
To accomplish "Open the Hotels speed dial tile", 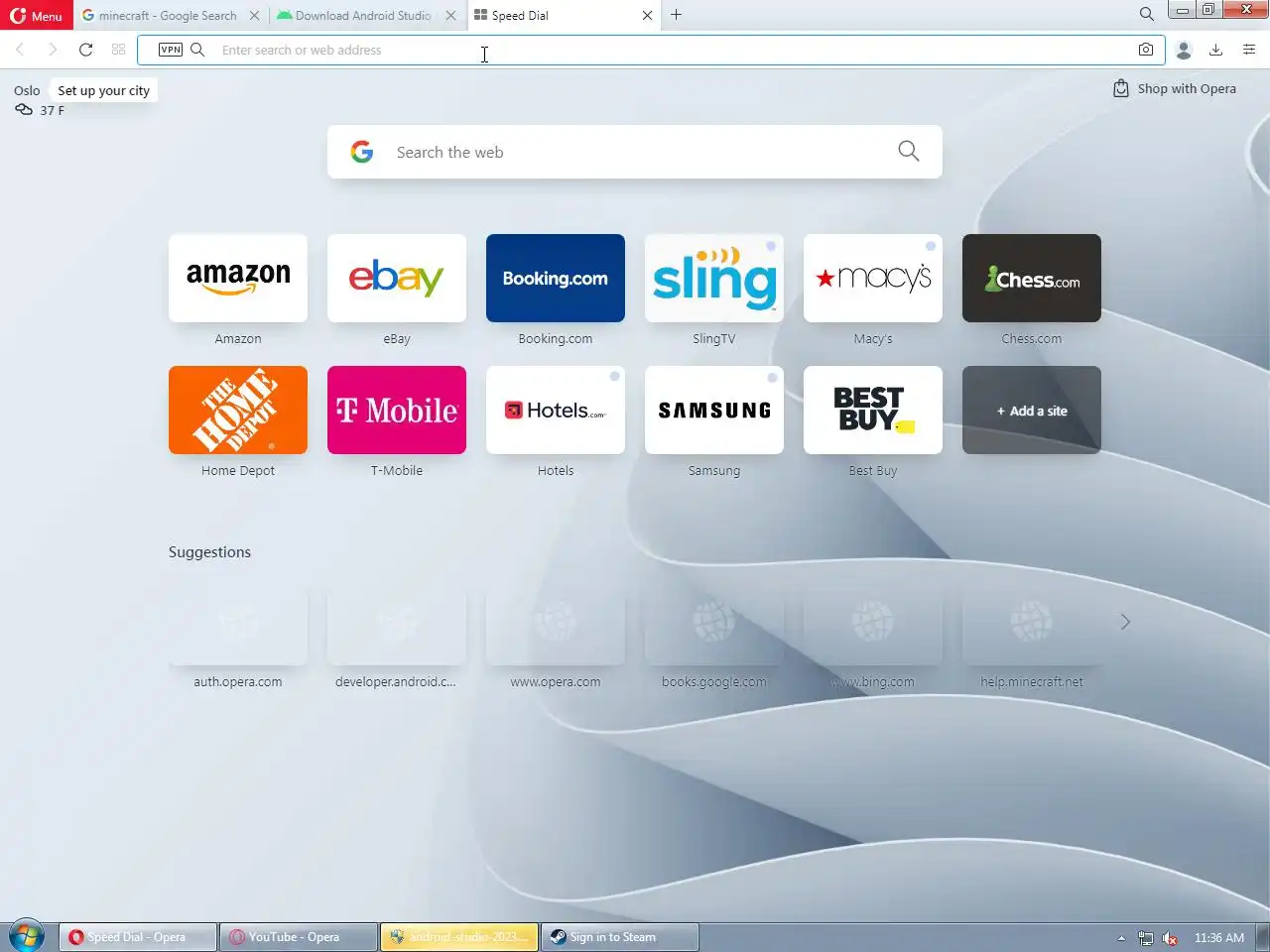I will click(x=556, y=410).
